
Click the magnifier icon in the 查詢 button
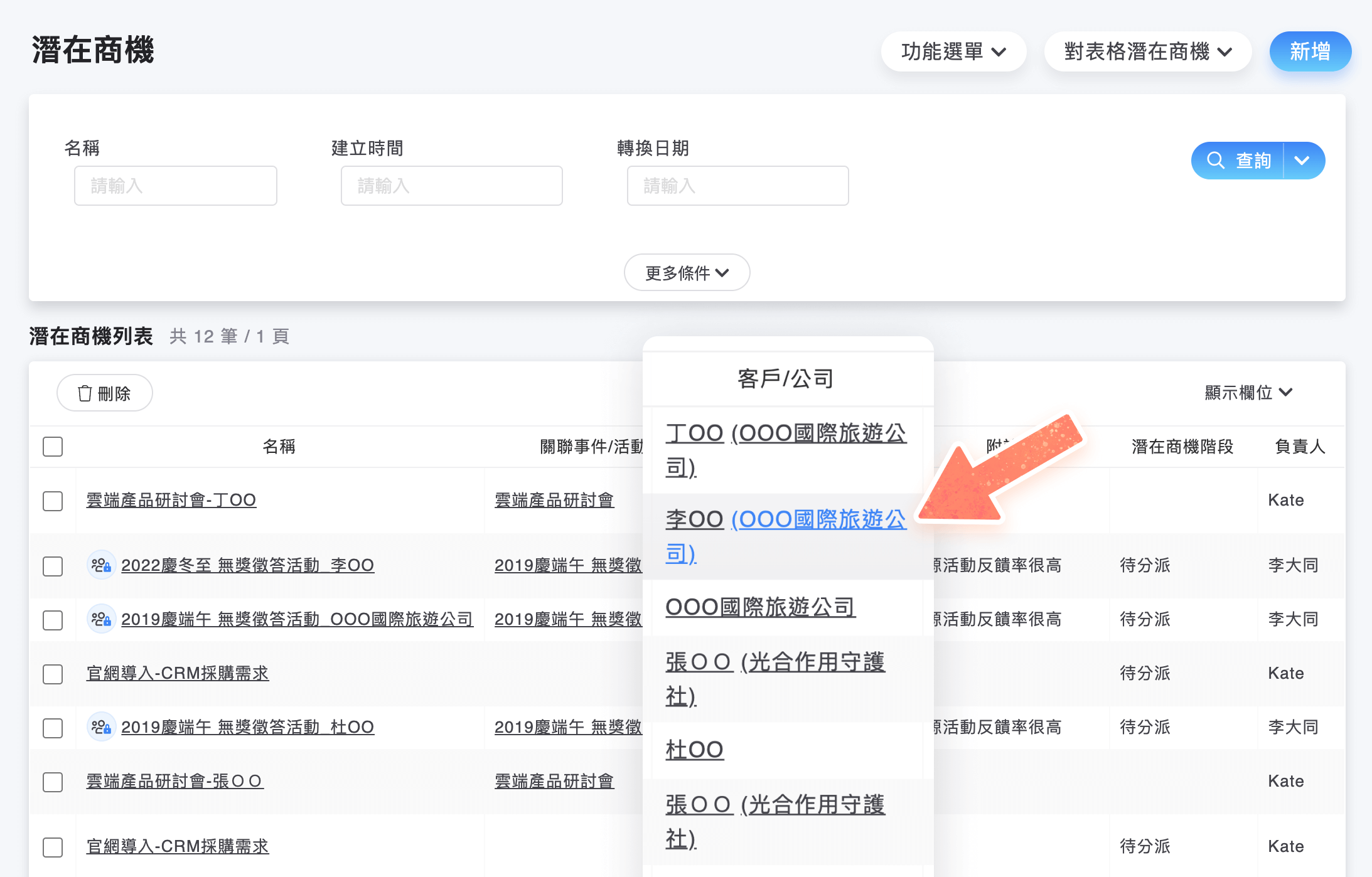click(1216, 161)
